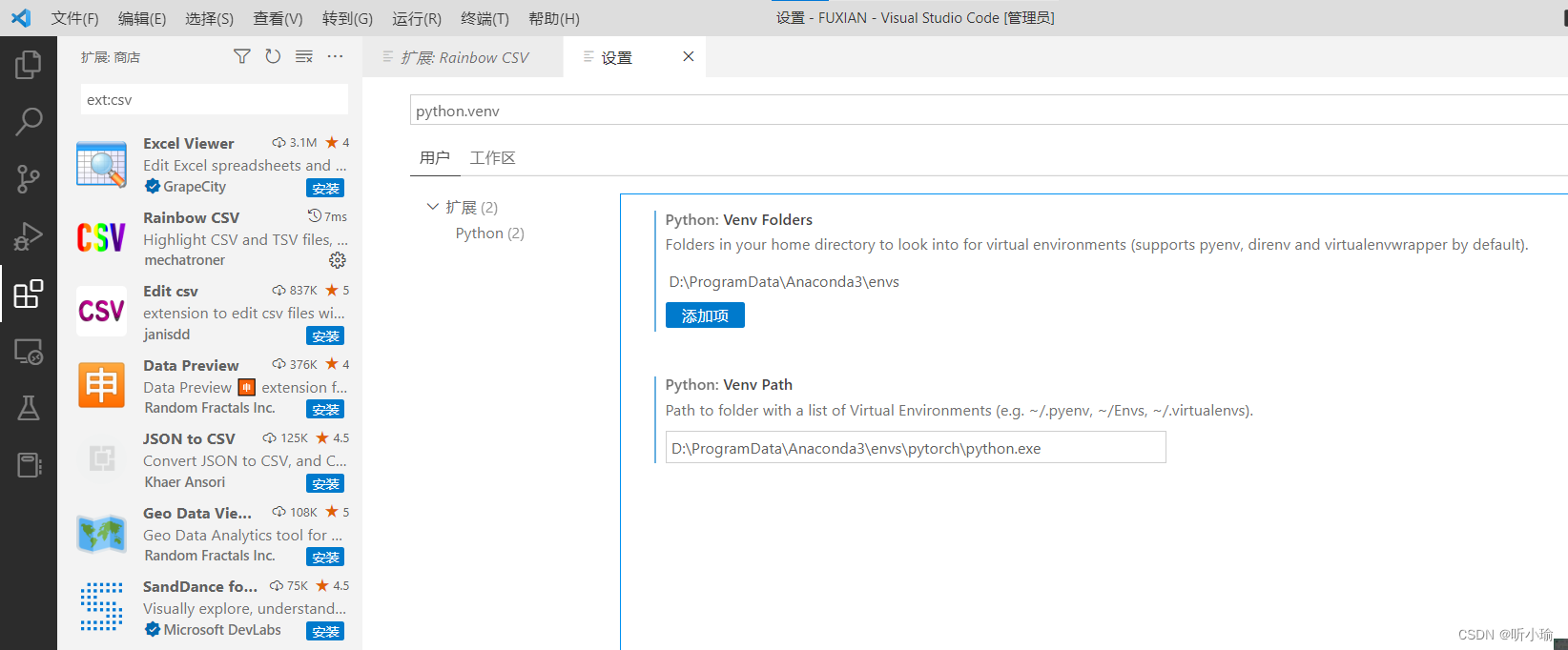Click the VS Code logo in title bar
The image size is (1568, 650).
21,18
